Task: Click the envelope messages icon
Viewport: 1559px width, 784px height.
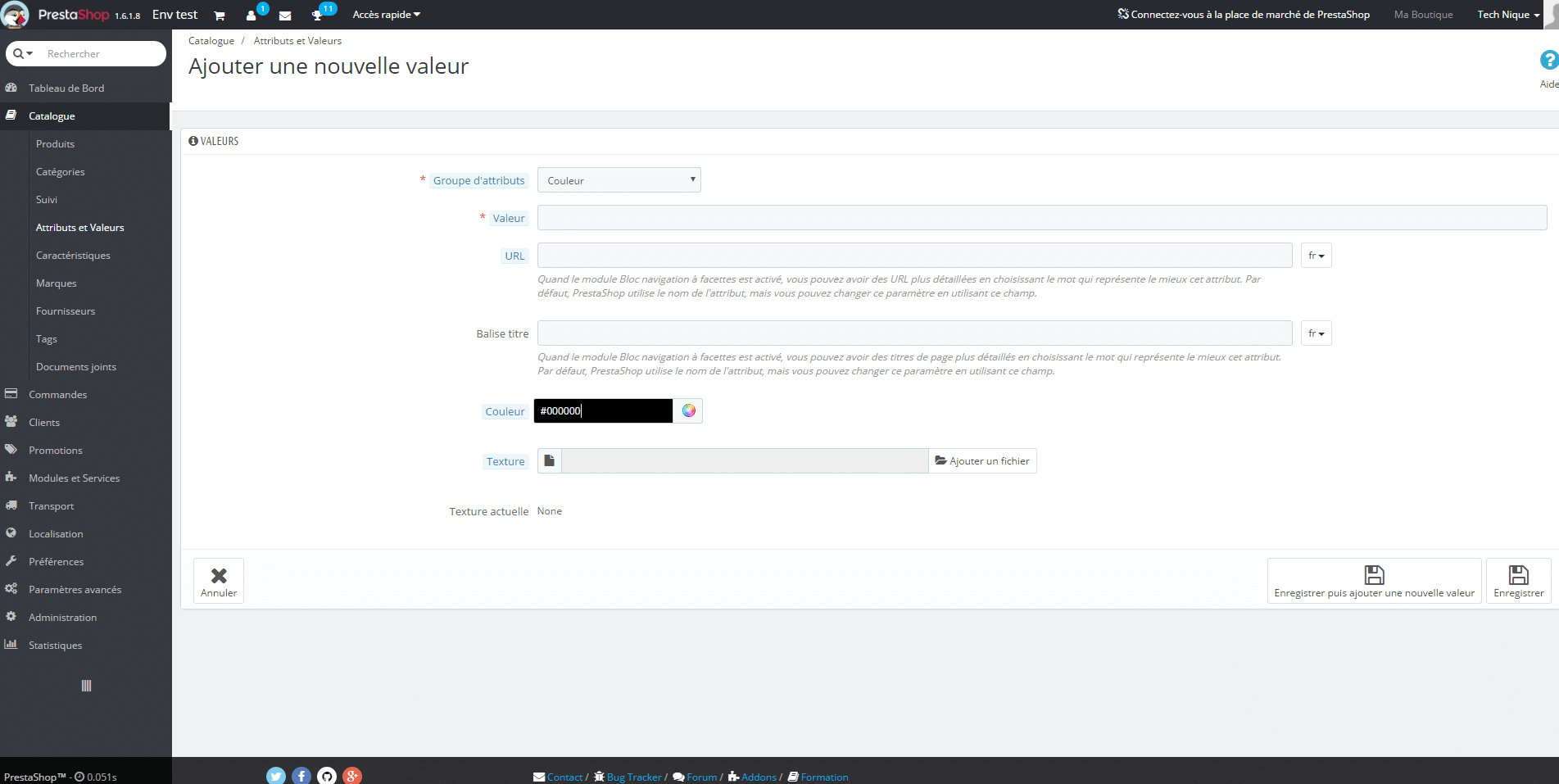Action: 285,16
